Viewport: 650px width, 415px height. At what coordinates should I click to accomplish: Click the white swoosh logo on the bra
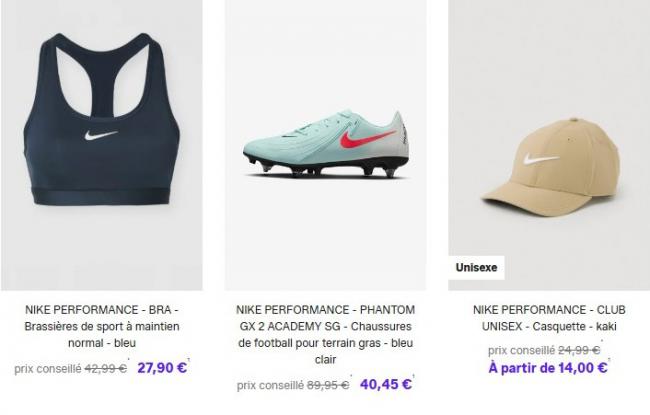click(101, 134)
